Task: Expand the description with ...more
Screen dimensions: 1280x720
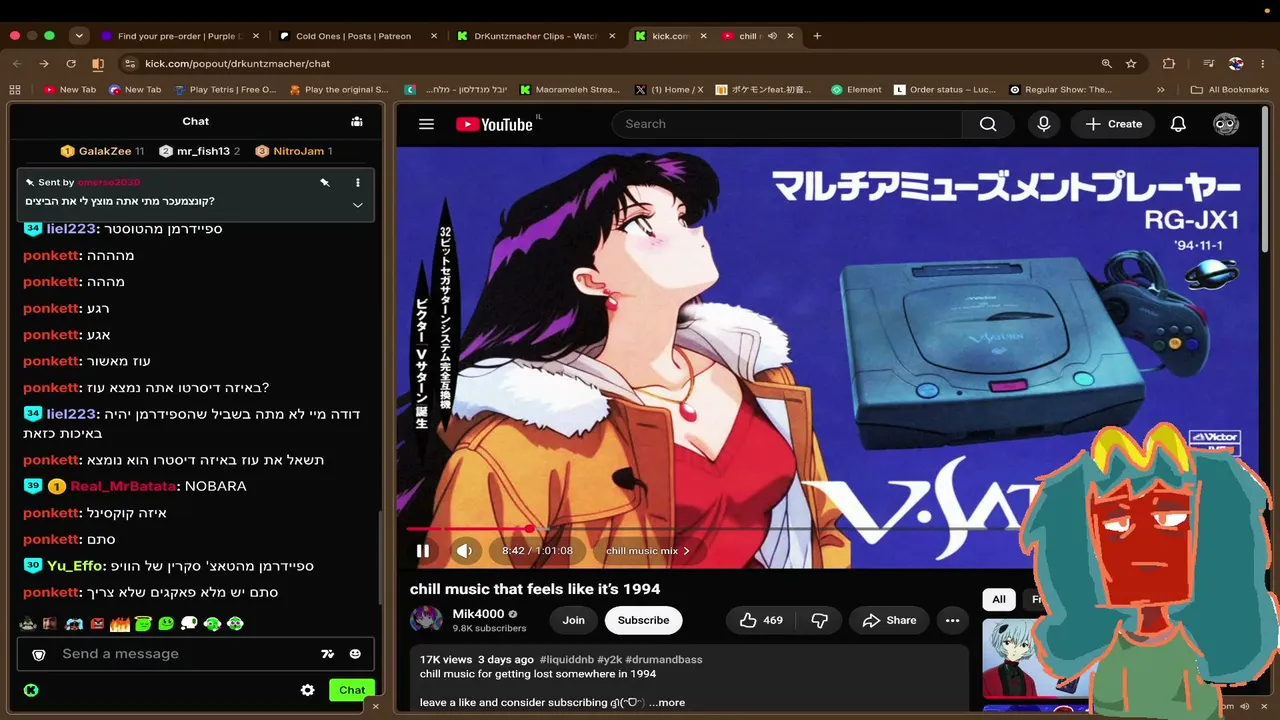Action: 666,702
